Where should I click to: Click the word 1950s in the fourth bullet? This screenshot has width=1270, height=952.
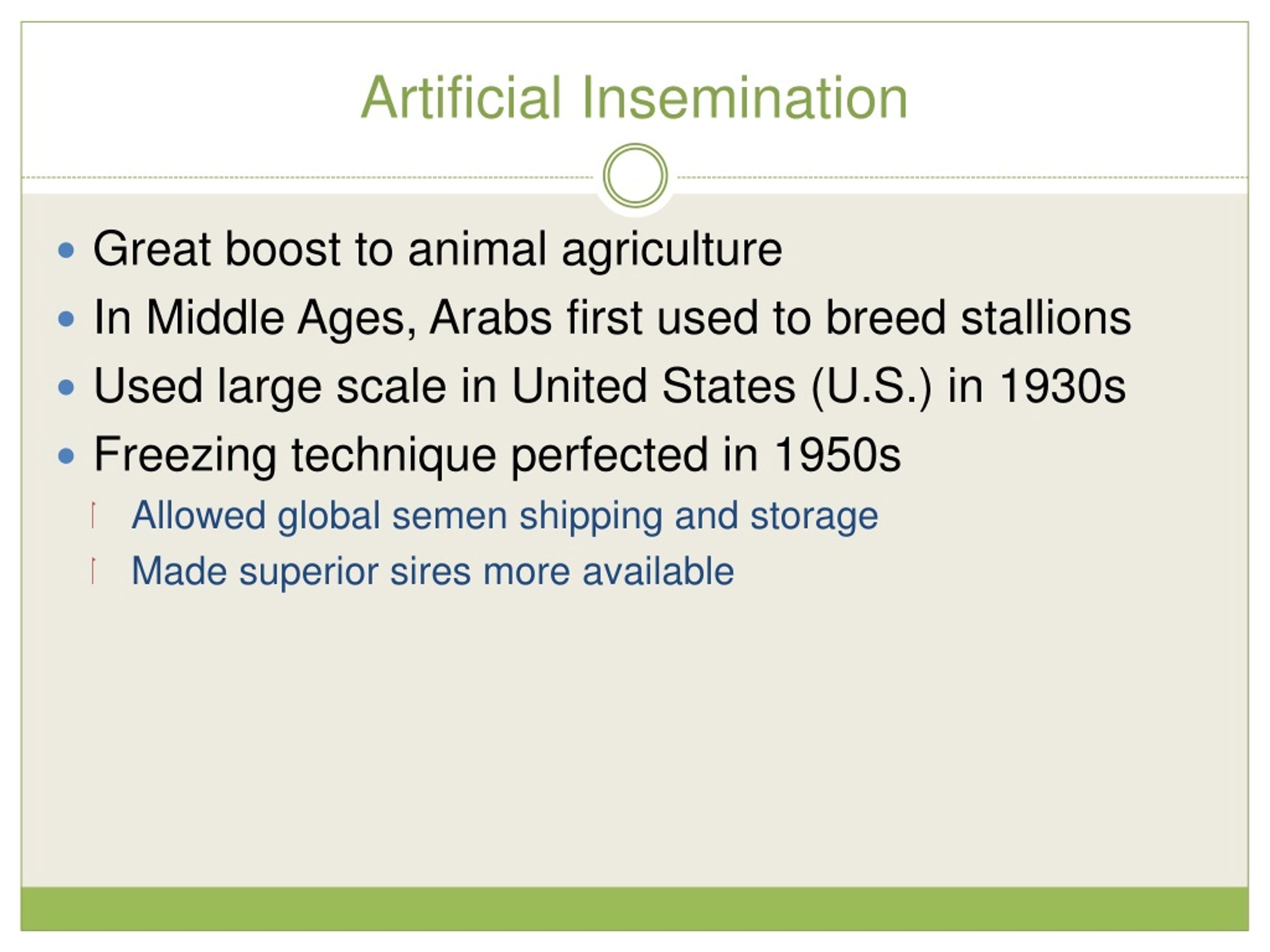[x=838, y=455]
